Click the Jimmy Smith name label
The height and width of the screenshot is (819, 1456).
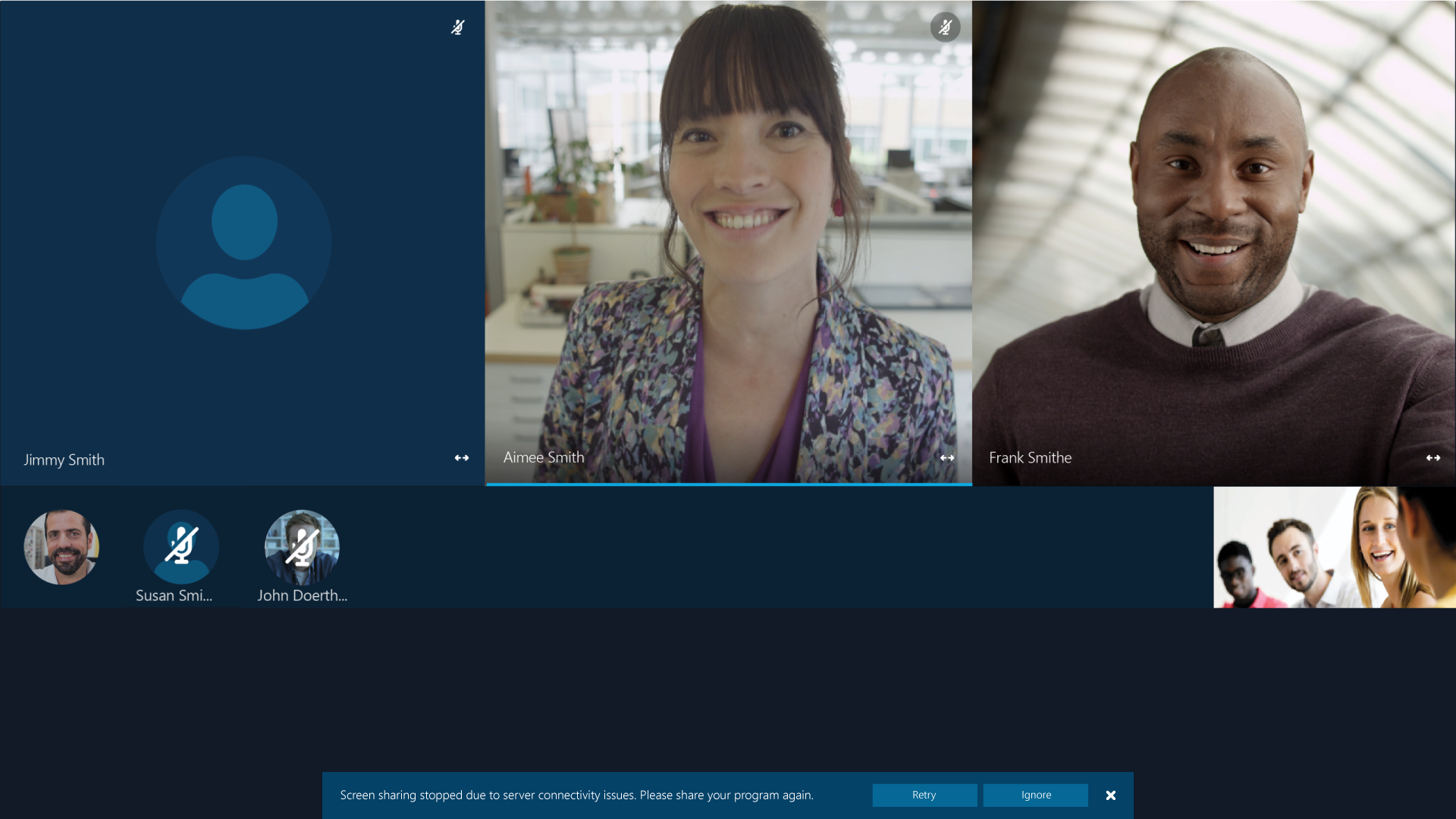pyautogui.click(x=64, y=460)
